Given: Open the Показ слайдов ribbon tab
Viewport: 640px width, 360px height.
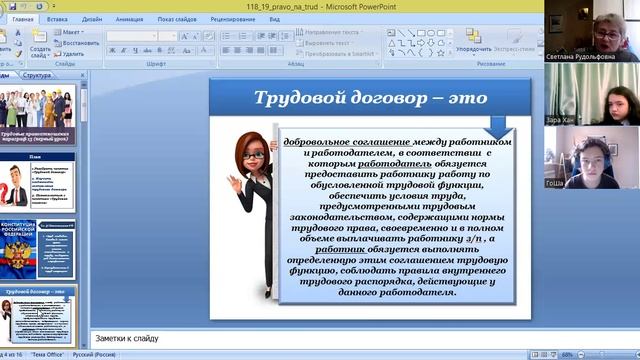Looking at the screenshot, I should click(x=177, y=19).
